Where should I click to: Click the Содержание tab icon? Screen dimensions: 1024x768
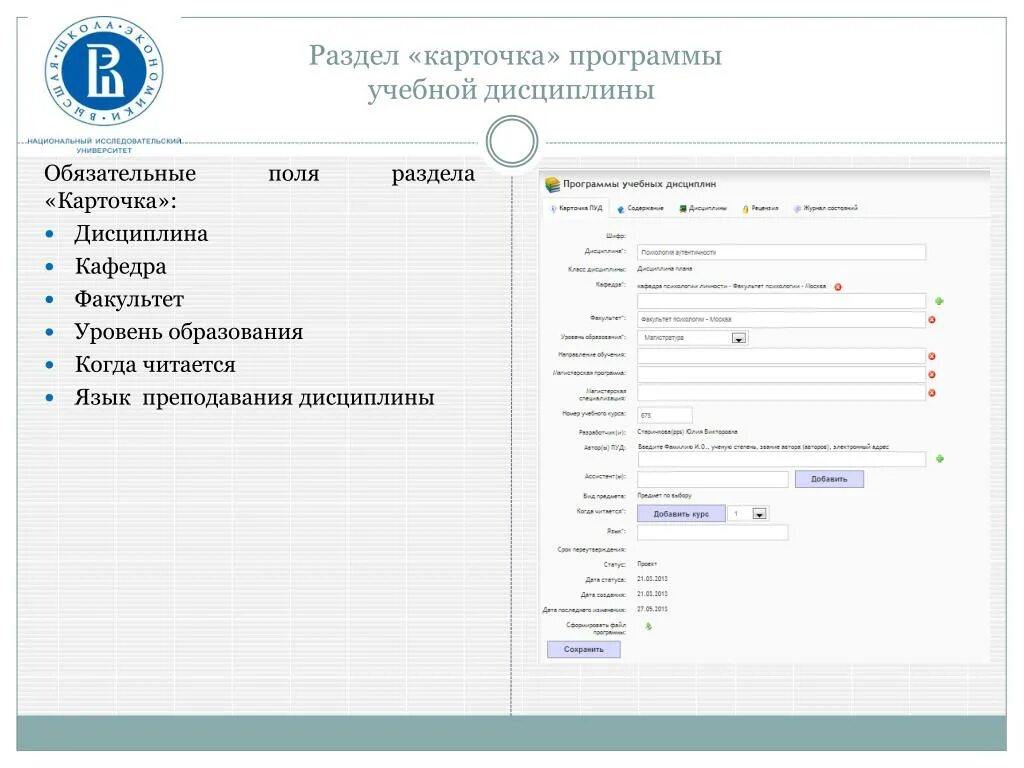tap(620, 209)
